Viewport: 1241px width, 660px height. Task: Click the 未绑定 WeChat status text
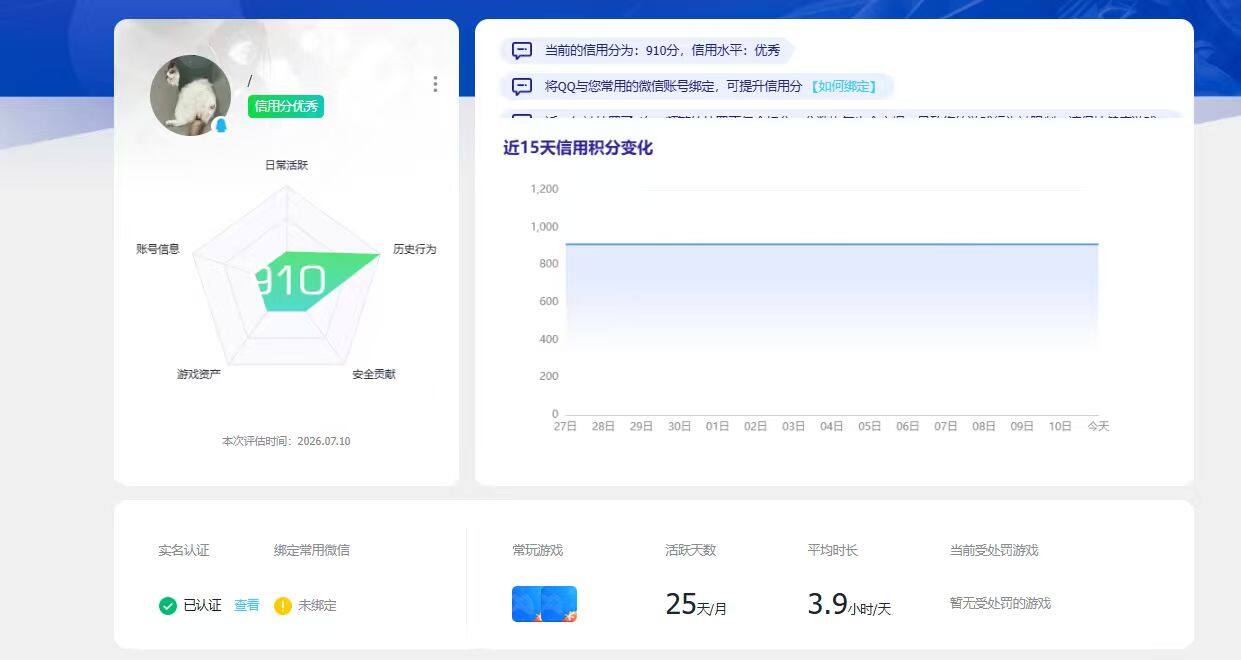coord(317,605)
